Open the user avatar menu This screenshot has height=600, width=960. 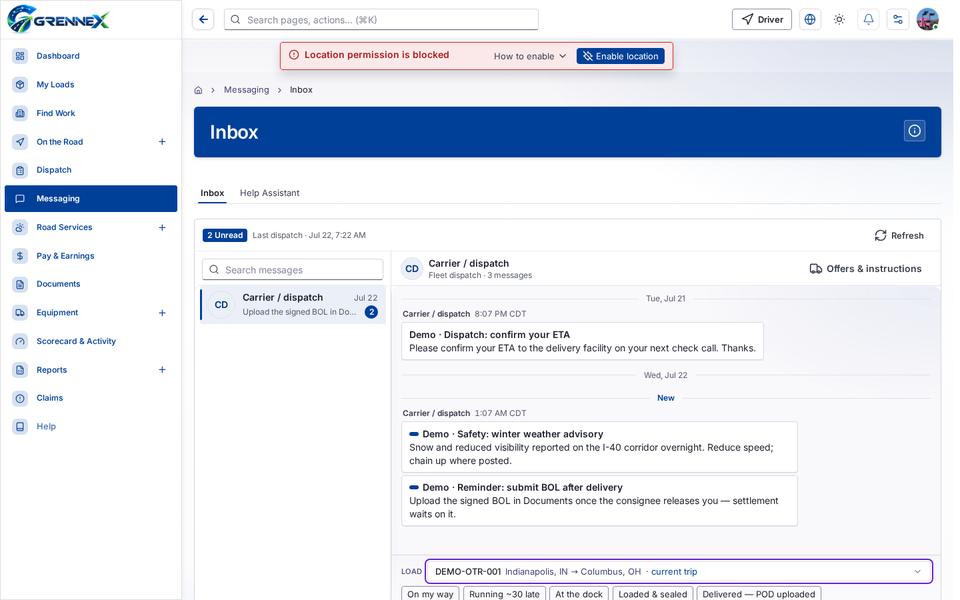[x=928, y=20]
